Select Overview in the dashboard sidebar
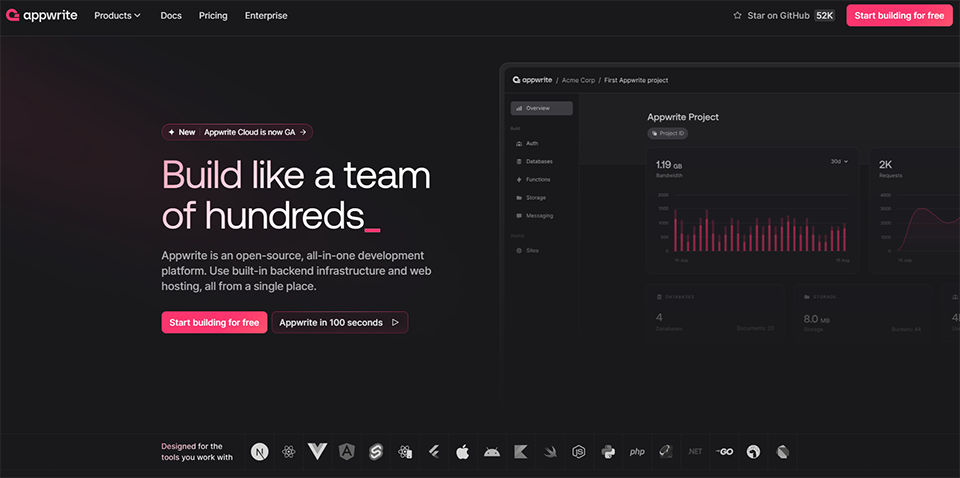Viewport: 960px width, 478px height. click(x=542, y=108)
